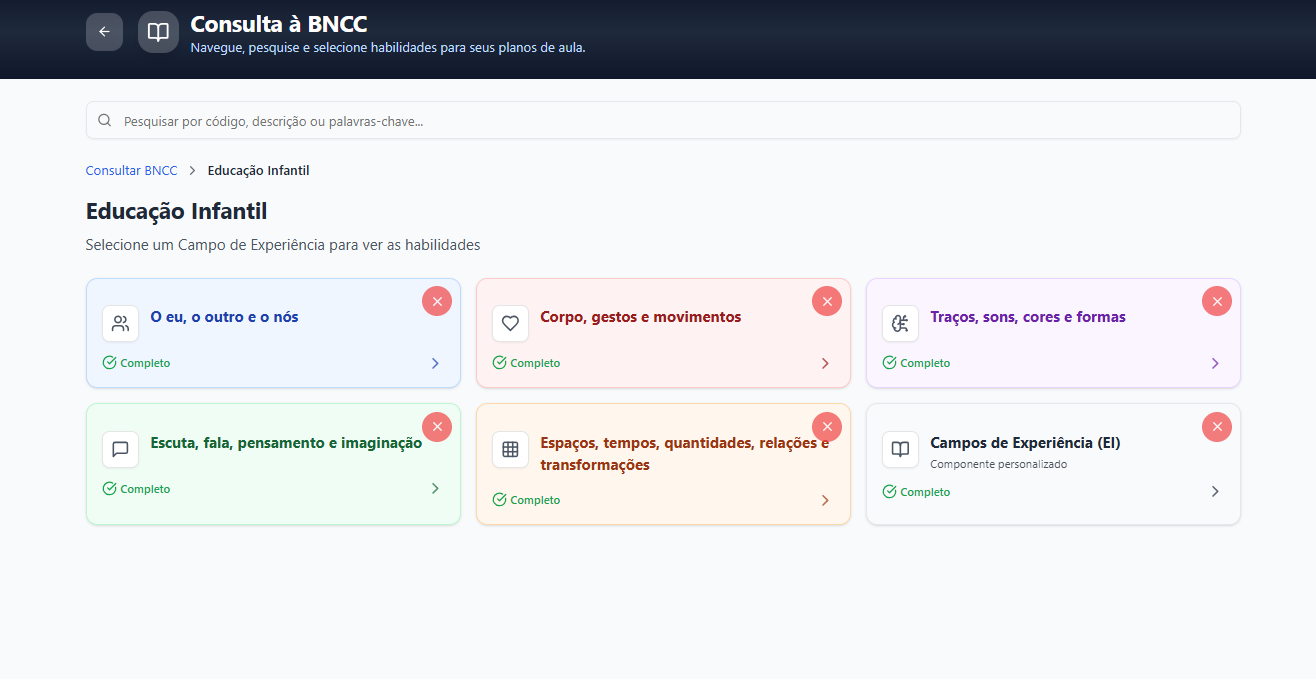Click the icon on Traços, sons, cores e formas card
1316x679 pixels.
[901, 323]
